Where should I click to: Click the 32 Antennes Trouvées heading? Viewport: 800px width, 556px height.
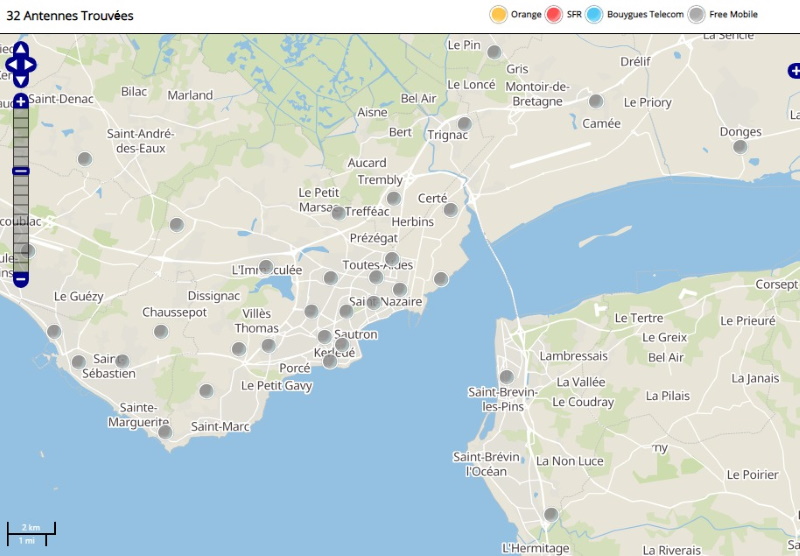click(70, 16)
